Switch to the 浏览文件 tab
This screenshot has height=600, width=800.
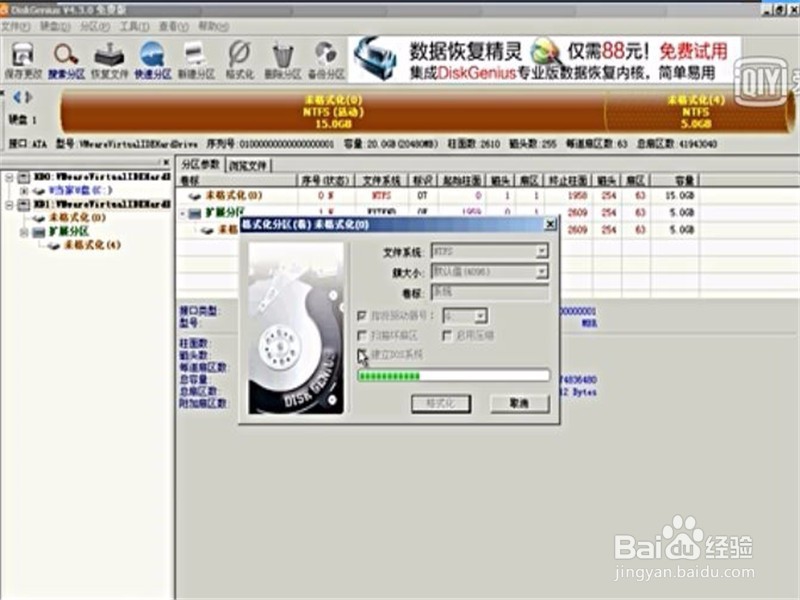pyautogui.click(x=249, y=165)
